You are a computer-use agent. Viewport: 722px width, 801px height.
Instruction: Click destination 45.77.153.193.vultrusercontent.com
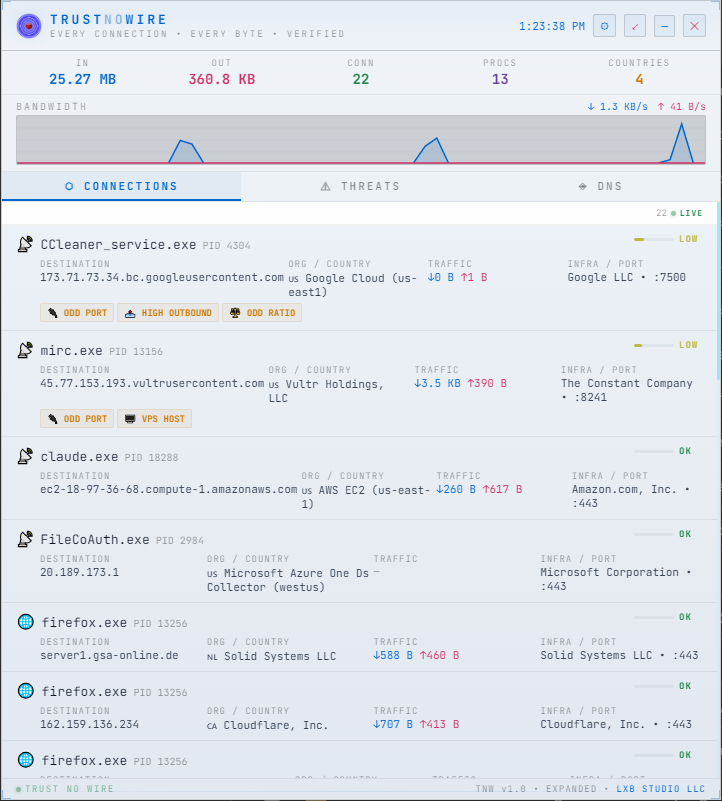tap(152, 384)
